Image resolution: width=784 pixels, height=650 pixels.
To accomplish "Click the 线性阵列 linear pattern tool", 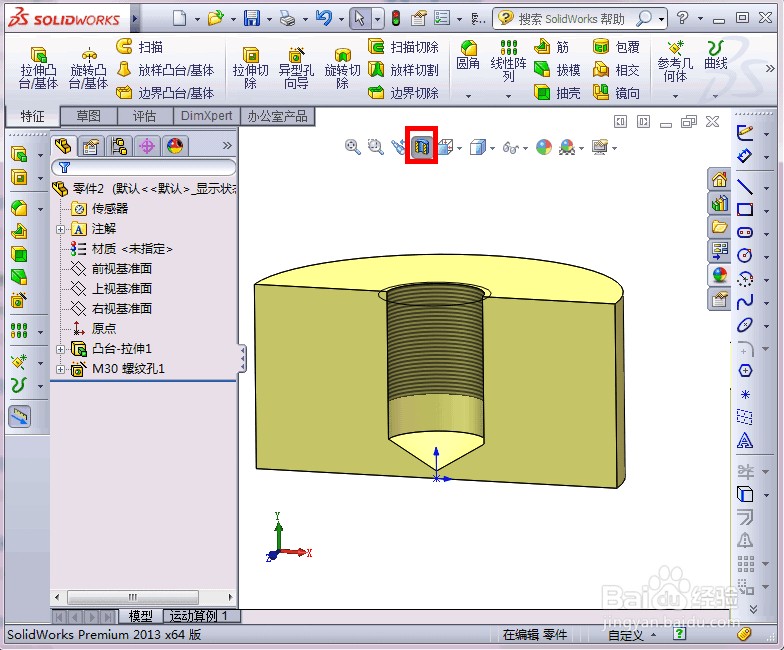I will click(x=508, y=61).
